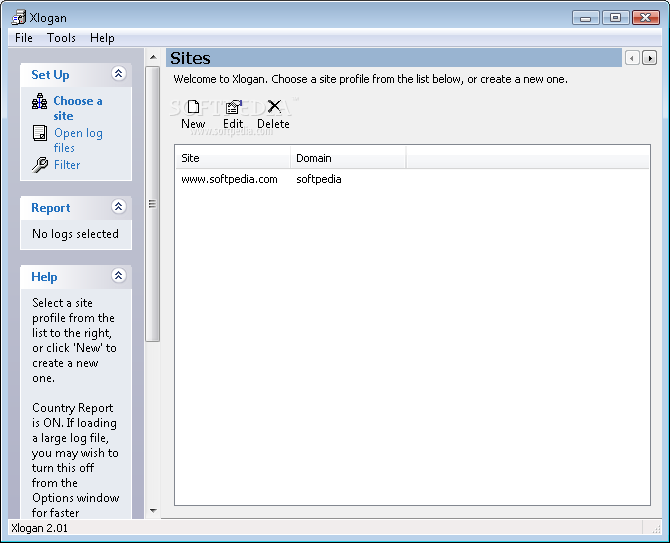Click the sidebar scrollbar down arrow
The height and width of the screenshot is (543, 670).
[153, 511]
